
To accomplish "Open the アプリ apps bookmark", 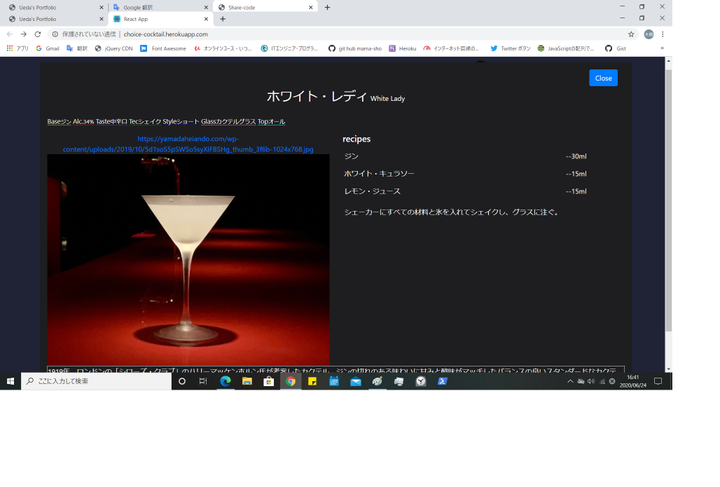I will coord(17,48).
